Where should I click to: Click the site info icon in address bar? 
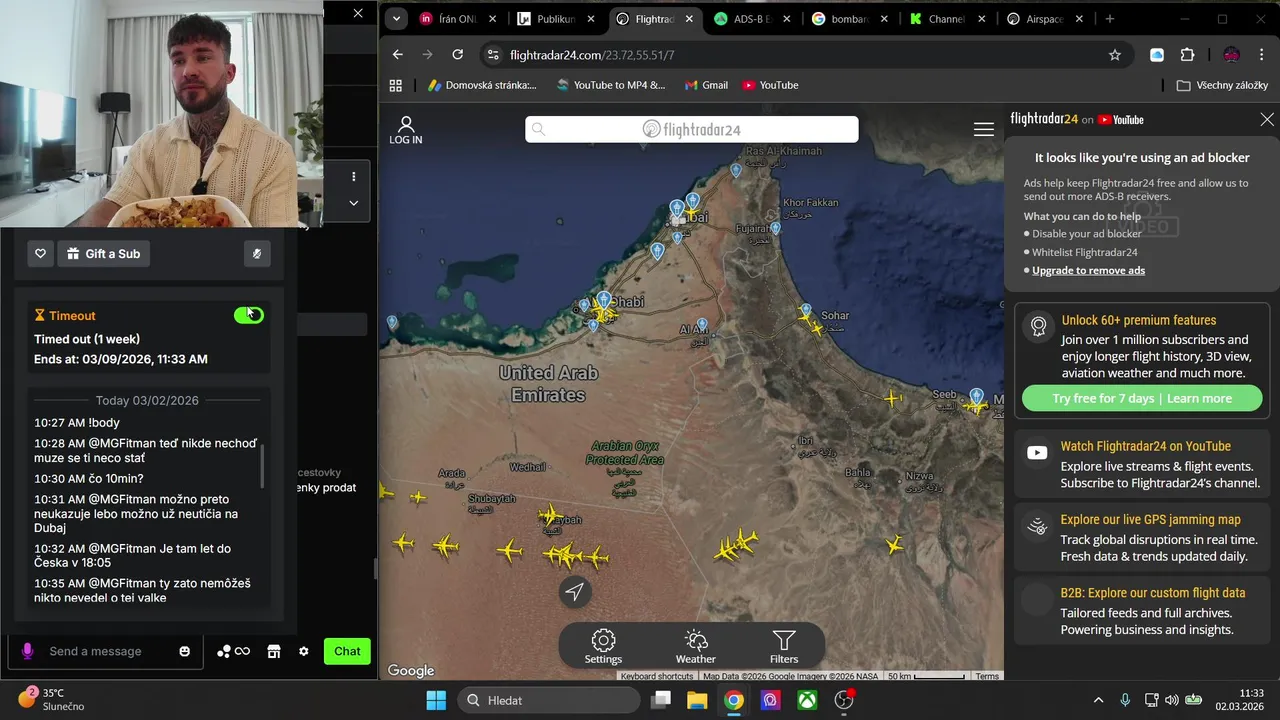click(x=492, y=55)
